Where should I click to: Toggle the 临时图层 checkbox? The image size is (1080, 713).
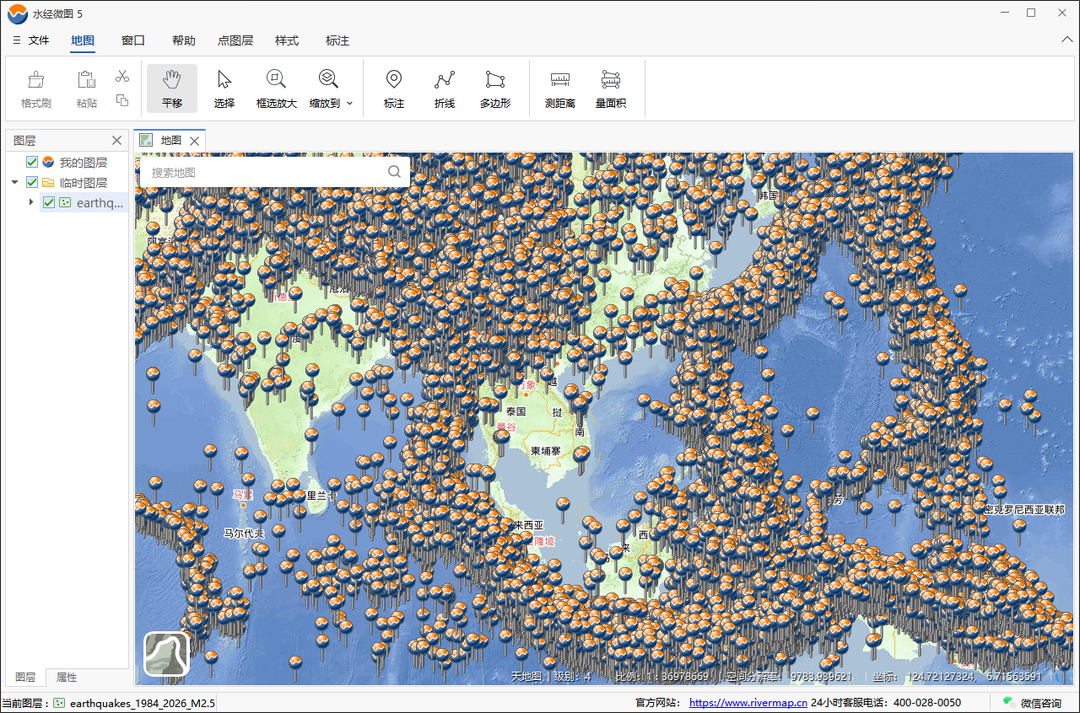[31, 183]
